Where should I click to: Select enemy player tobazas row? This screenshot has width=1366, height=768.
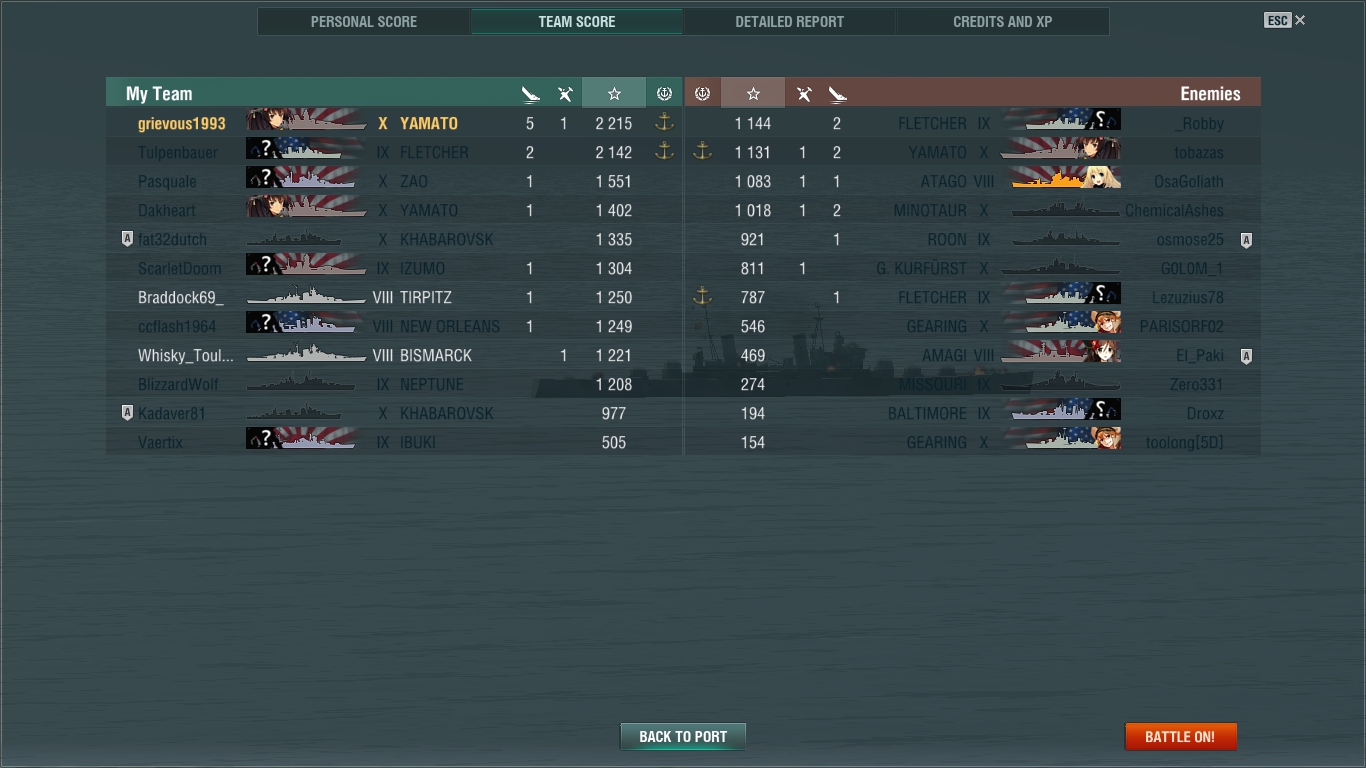tap(972, 152)
